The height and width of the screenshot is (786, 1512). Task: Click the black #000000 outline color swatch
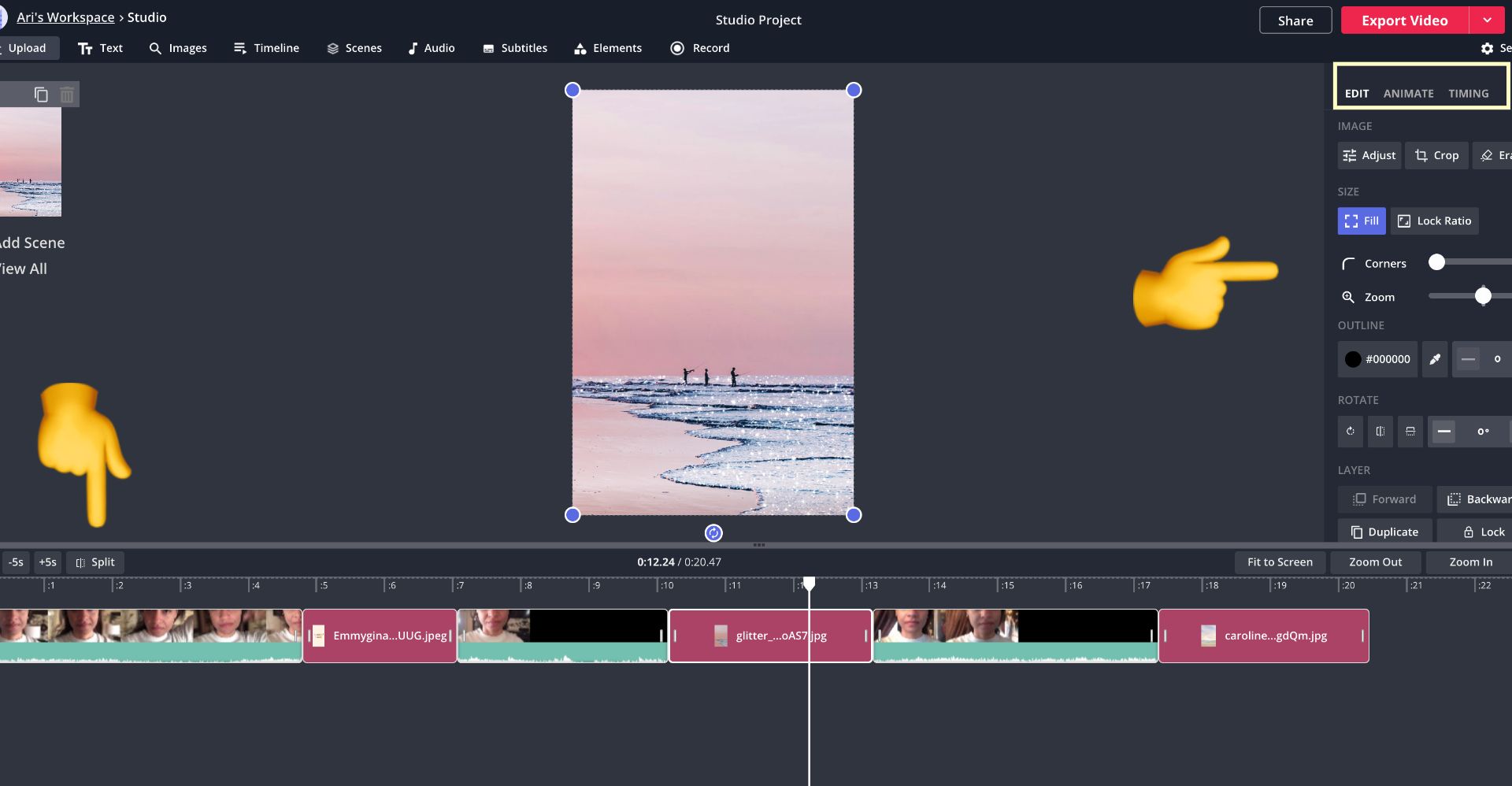pos(1353,359)
